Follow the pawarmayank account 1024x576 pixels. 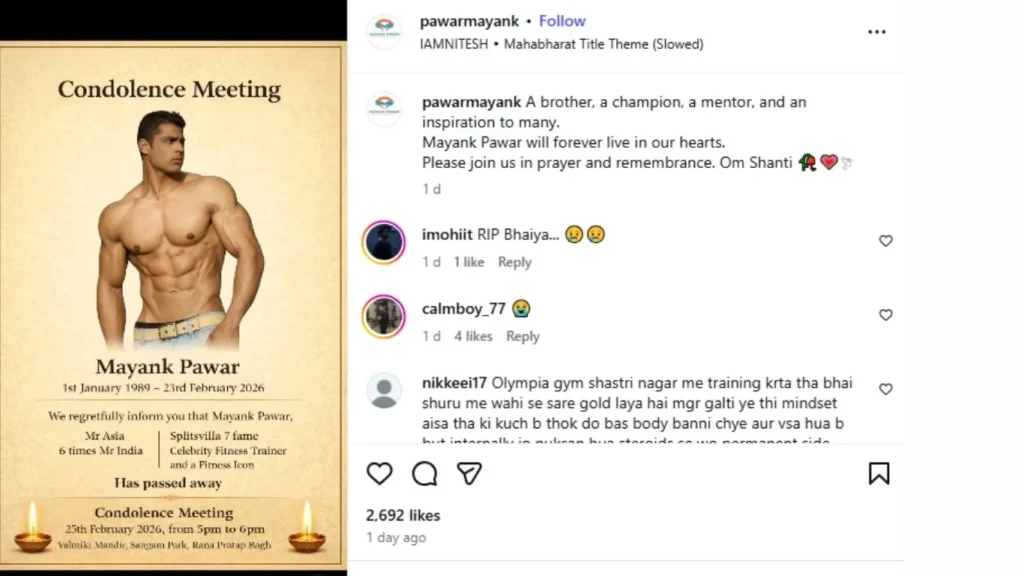[x=562, y=21]
